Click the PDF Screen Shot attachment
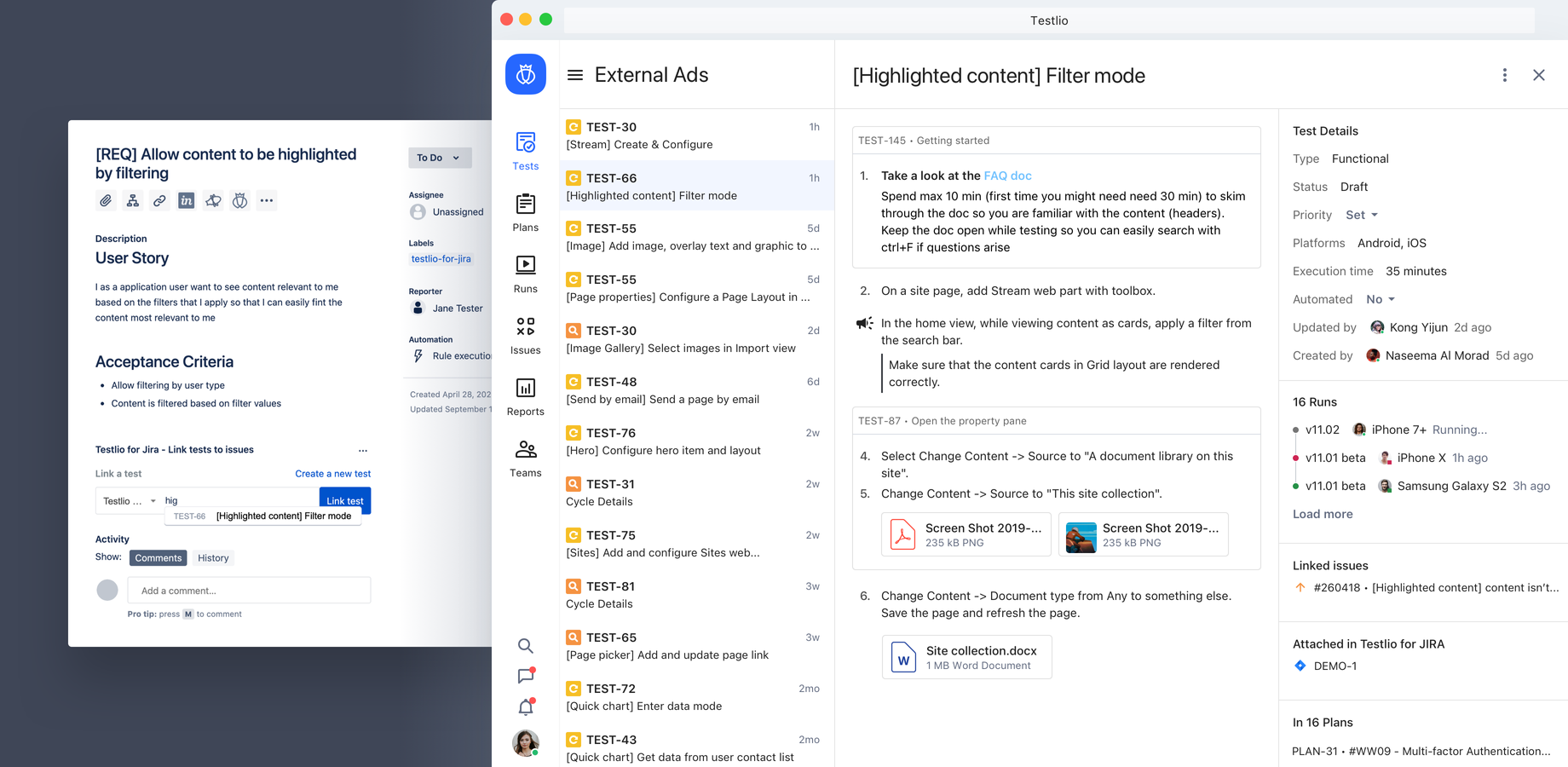Screen dimensions: 1568x767 tap(966, 534)
